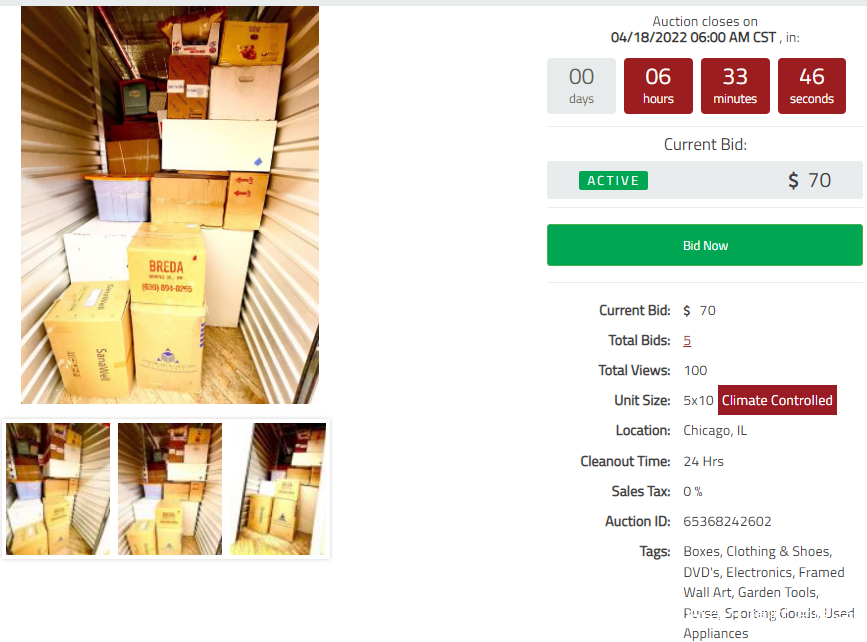Click the Climate Controlled badge
Image resolution: width=867 pixels, height=642 pixels.
pyautogui.click(x=777, y=400)
